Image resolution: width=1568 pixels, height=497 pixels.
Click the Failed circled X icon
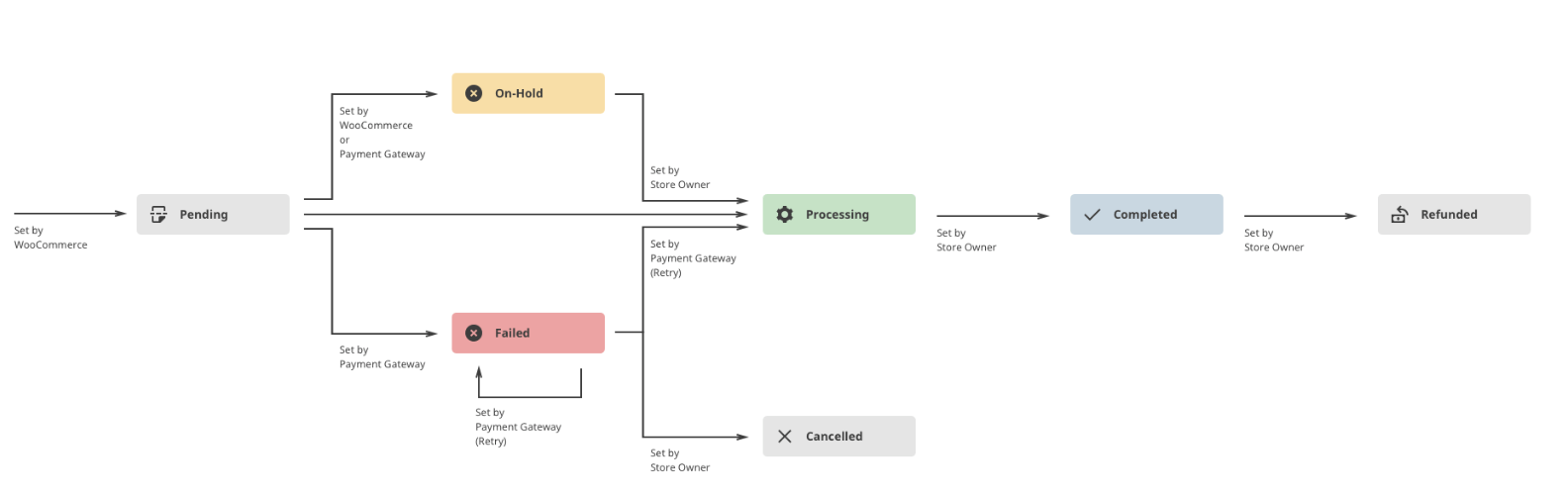(x=474, y=333)
